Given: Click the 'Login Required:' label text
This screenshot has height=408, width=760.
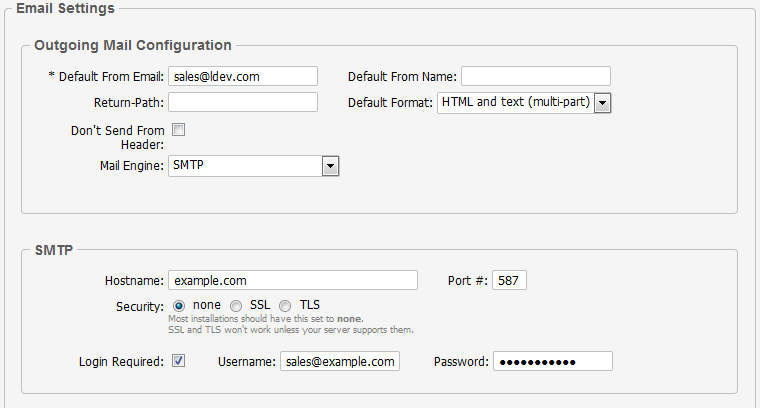Looking at the screenshot, I should (x=121, y=362).
